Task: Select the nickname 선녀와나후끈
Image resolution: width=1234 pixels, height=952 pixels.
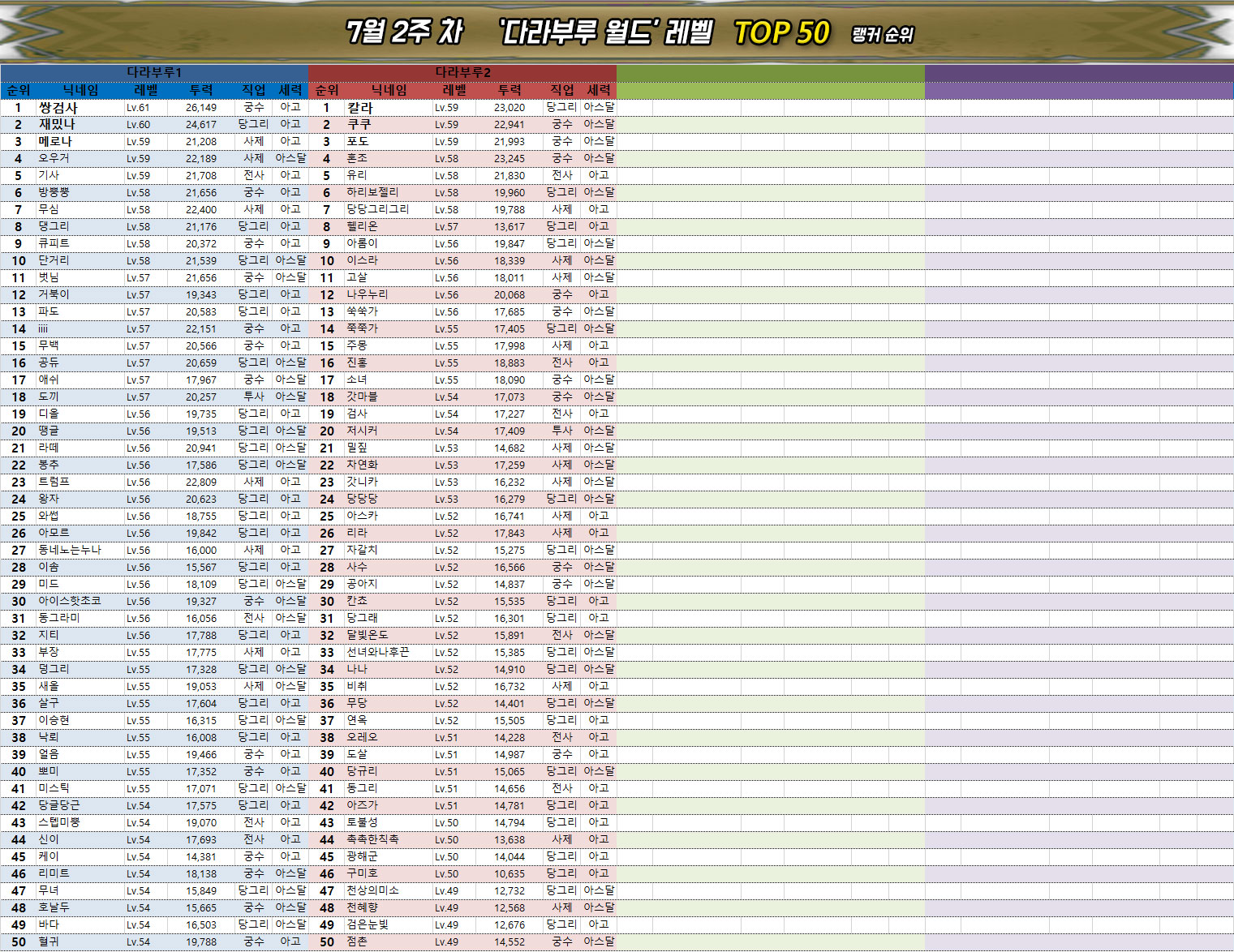Action: (377, 652)
